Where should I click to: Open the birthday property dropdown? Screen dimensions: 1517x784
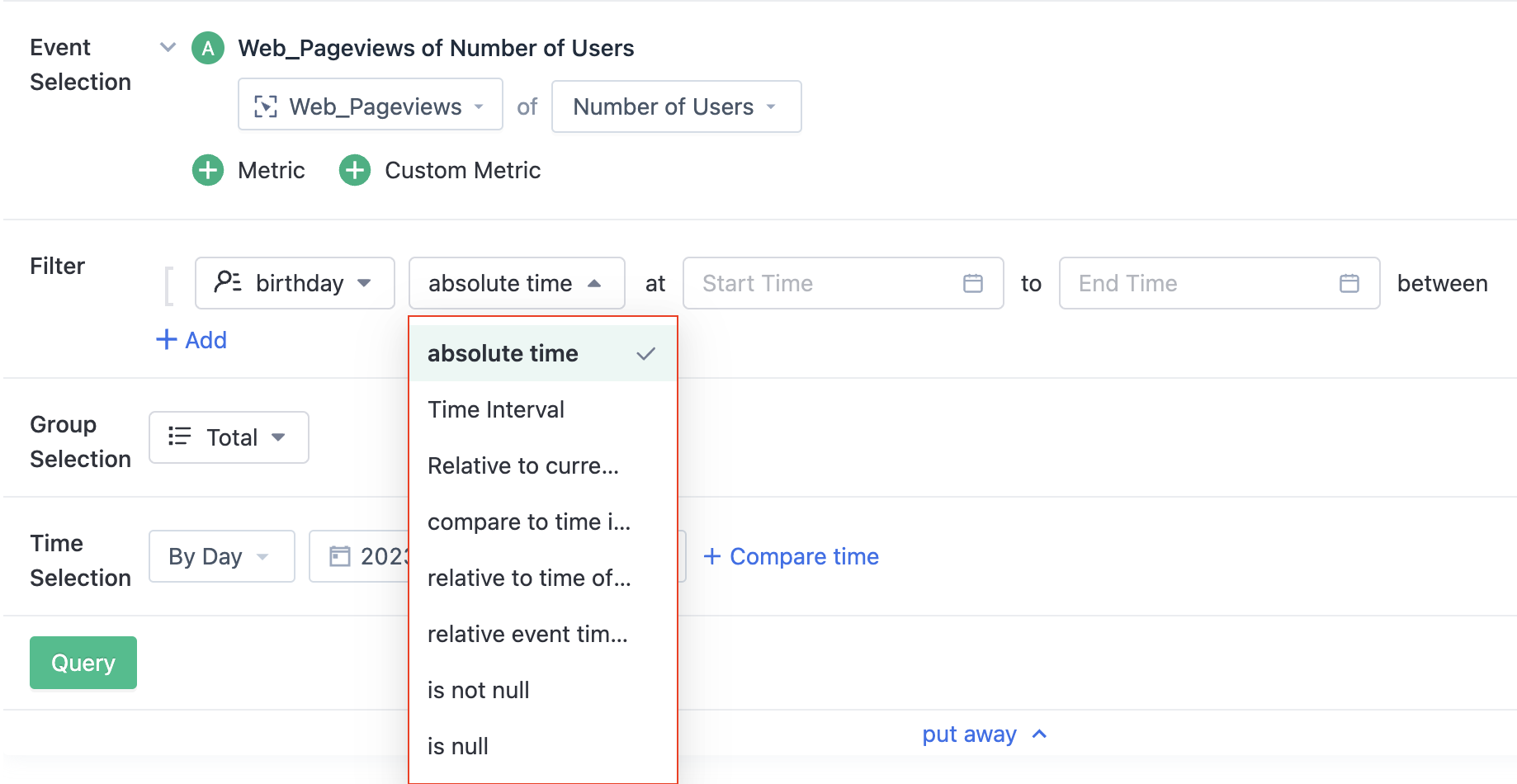(x=295, y=284)
